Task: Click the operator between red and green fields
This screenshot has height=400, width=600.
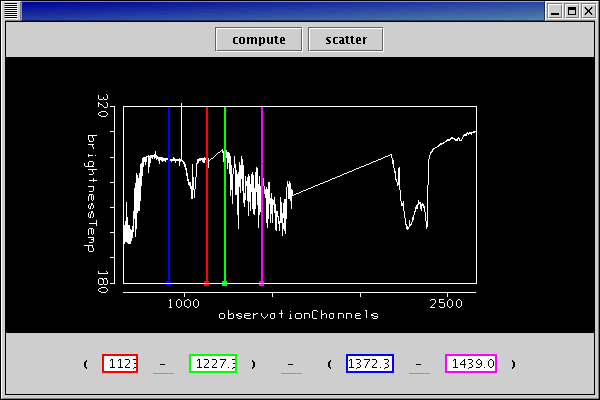Action: [163, 364]
